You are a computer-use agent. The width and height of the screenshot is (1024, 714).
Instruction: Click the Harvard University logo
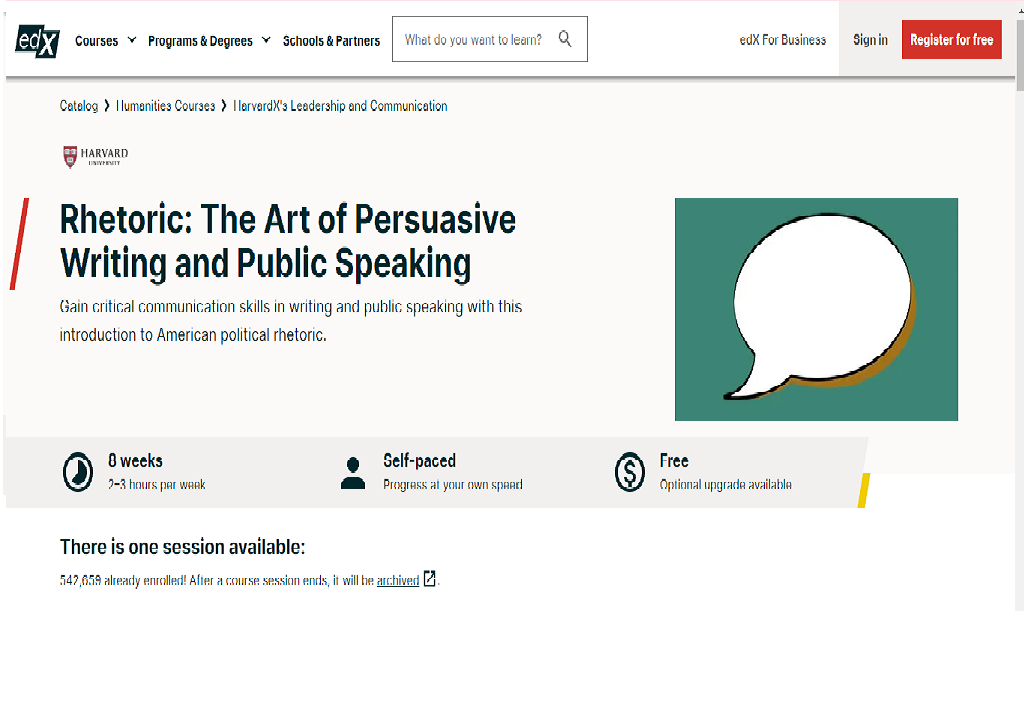95,157
